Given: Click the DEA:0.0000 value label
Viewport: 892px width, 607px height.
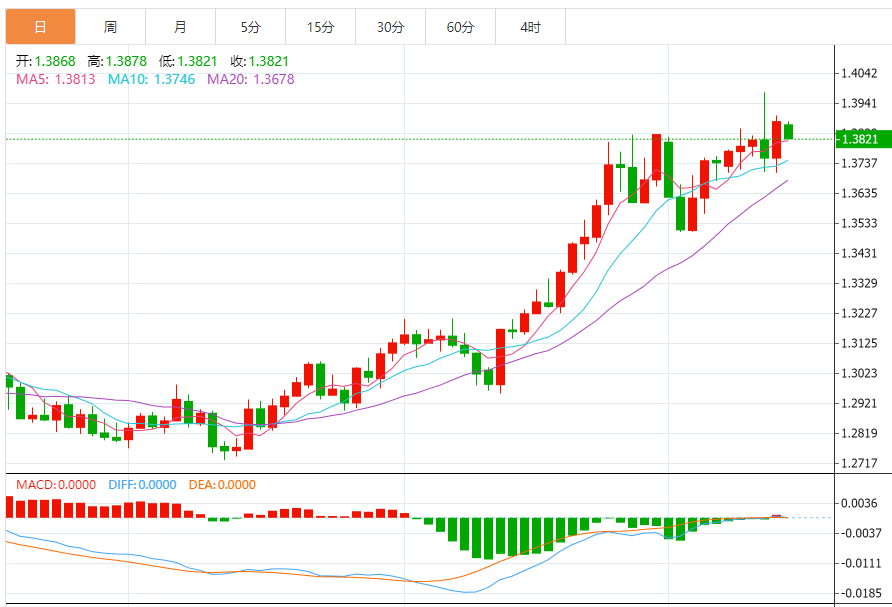Looking at the screenshot, I should [222, 485].
